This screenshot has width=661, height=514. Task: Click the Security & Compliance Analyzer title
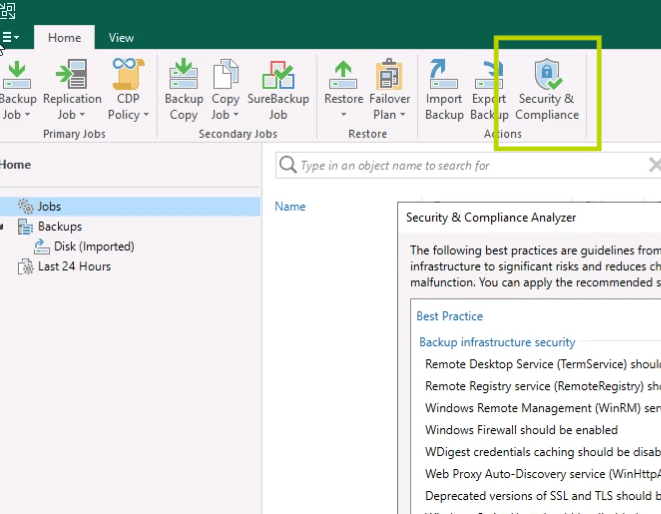pyautogui.click(x=491, y=218)
